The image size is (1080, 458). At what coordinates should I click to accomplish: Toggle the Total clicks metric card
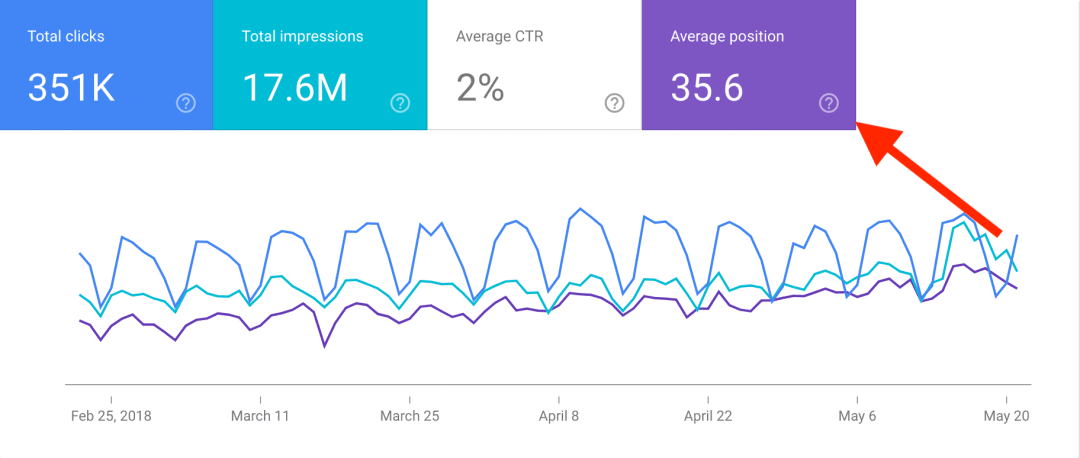tap(106, 65)
